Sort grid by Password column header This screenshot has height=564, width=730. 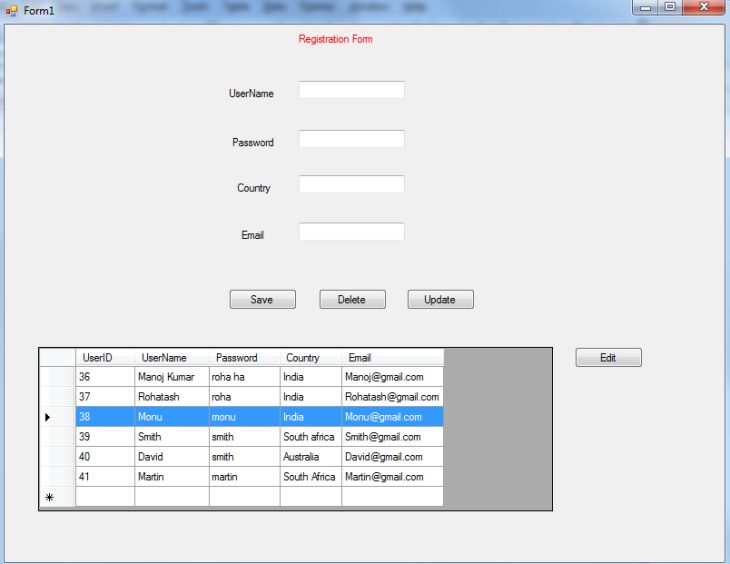point(245,358)
